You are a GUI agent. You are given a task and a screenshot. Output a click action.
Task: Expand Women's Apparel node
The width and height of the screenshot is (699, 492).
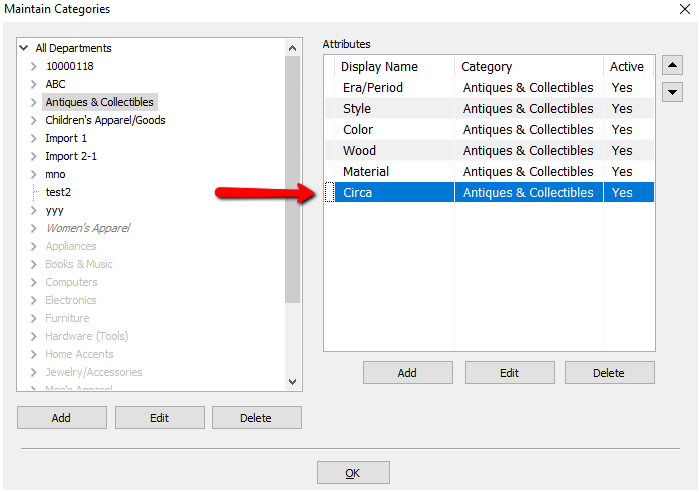(34, 228)
